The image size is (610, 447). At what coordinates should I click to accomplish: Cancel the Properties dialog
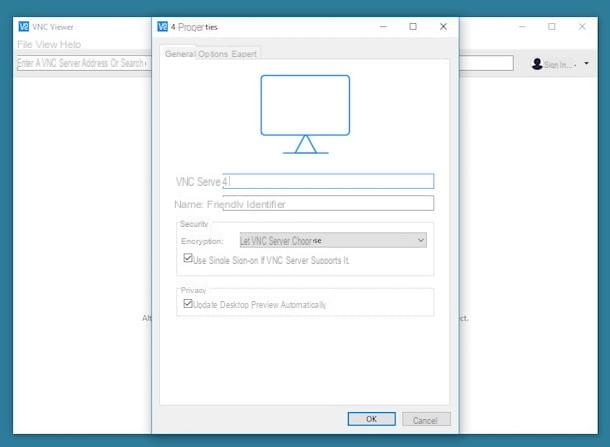coord(426,420)
